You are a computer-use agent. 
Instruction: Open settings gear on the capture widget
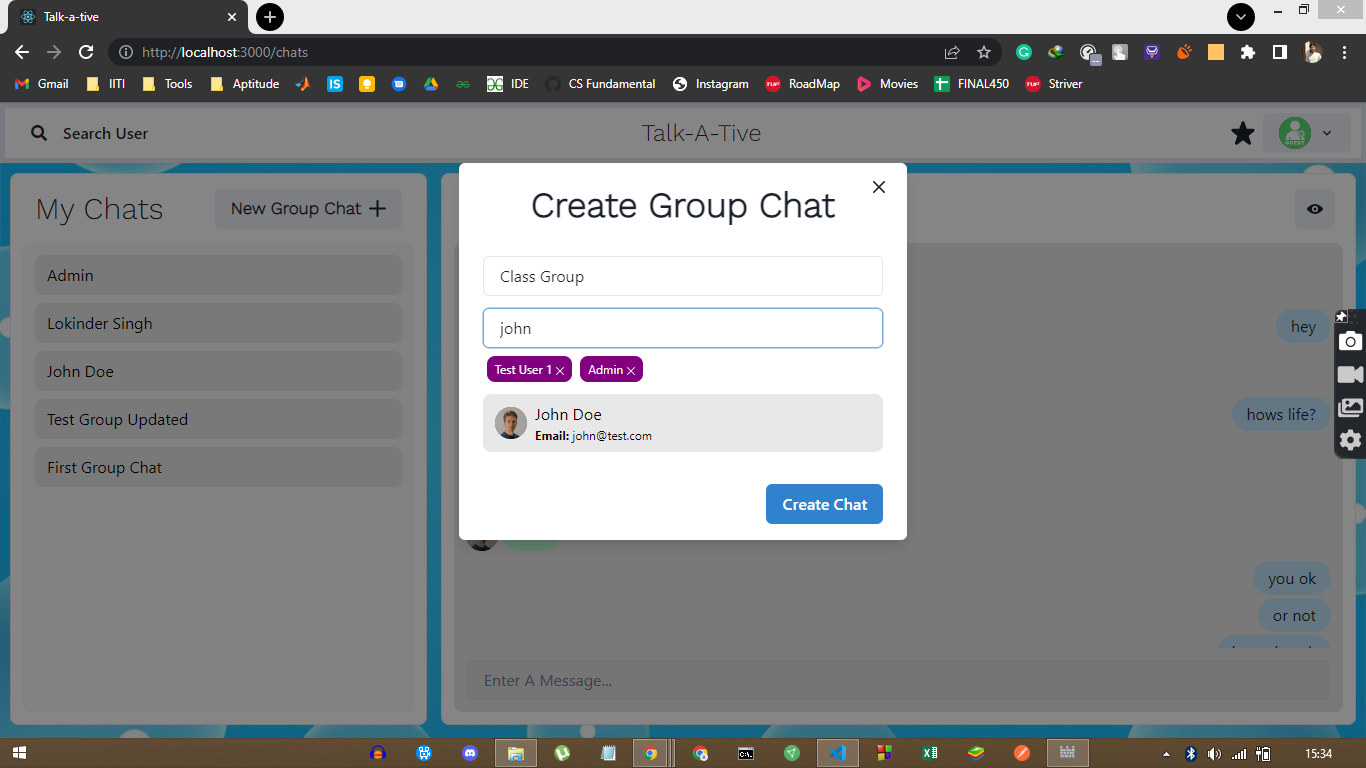[x=1350, y=439]
